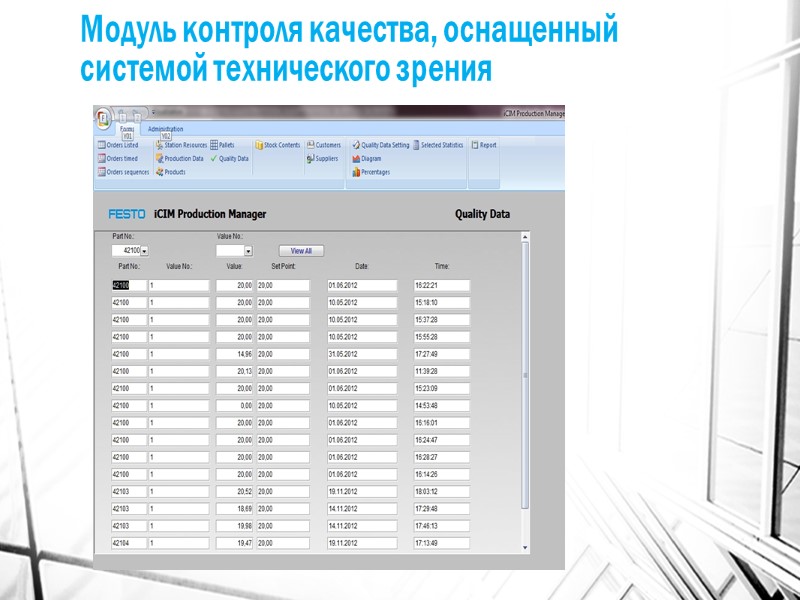The height and width of the screenshot is (600, 800).
Task: Open the Diagram chart
Action: 367,159
